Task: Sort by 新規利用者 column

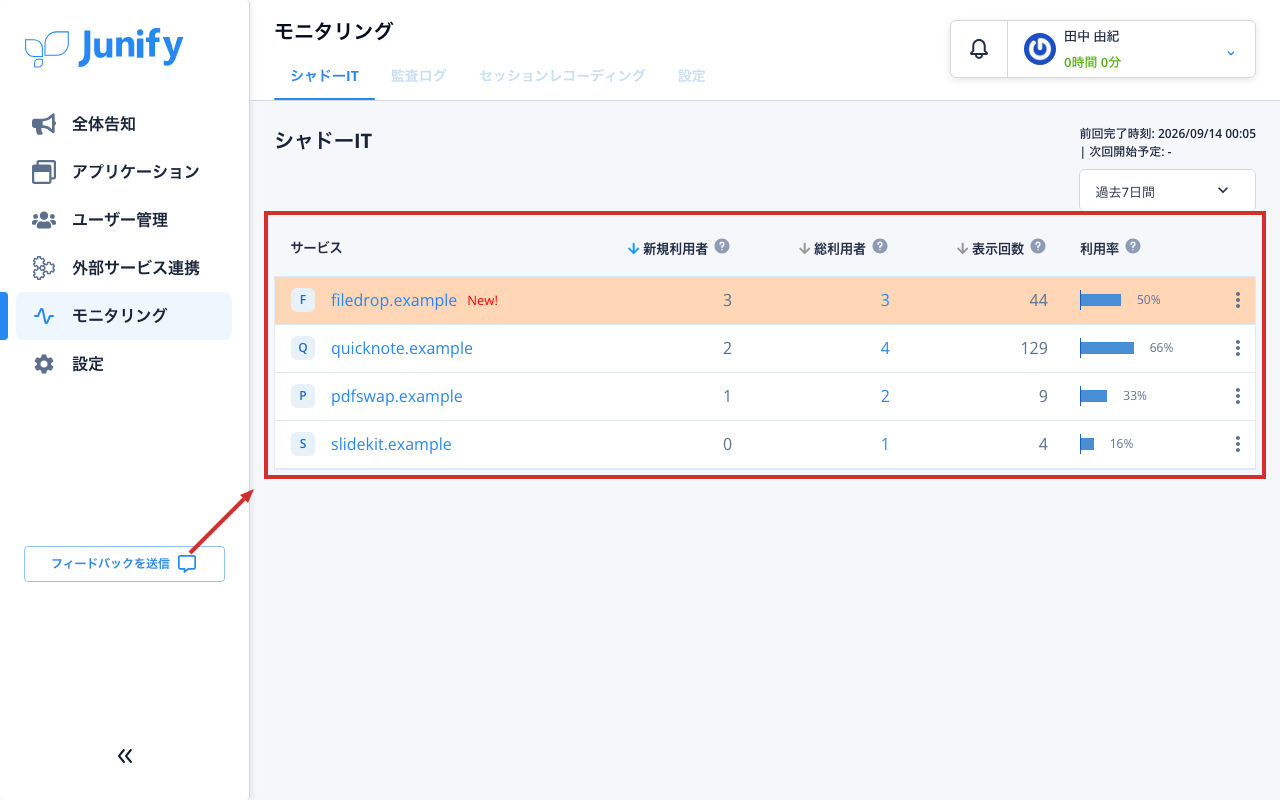Action: [667, 248]
